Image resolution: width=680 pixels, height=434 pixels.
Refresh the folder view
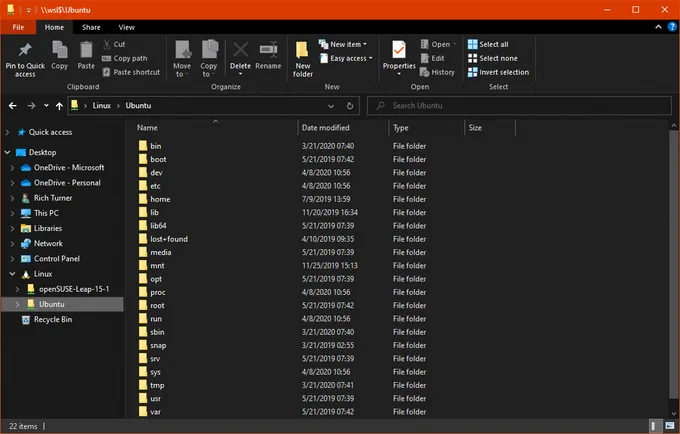point(350,106)
